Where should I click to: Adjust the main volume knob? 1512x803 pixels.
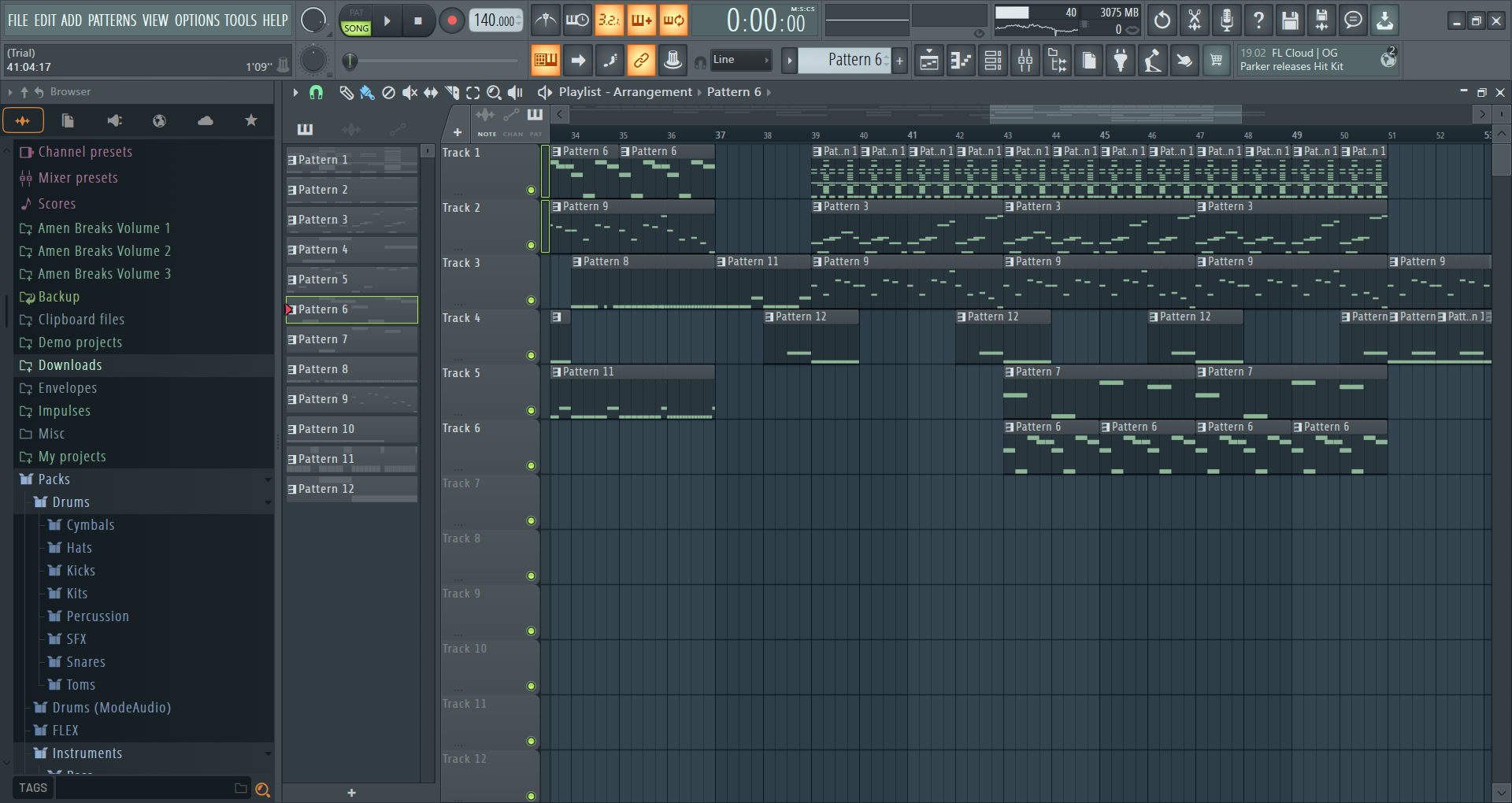[x=313, y=20]
